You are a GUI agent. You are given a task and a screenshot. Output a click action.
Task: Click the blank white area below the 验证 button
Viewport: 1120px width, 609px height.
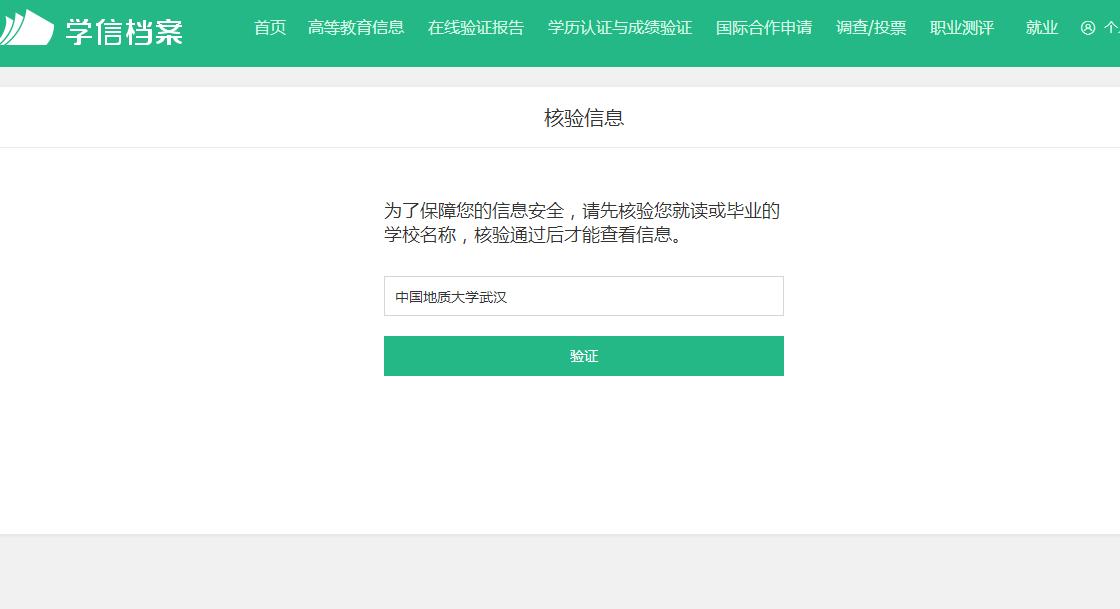[x=583, y=455]
